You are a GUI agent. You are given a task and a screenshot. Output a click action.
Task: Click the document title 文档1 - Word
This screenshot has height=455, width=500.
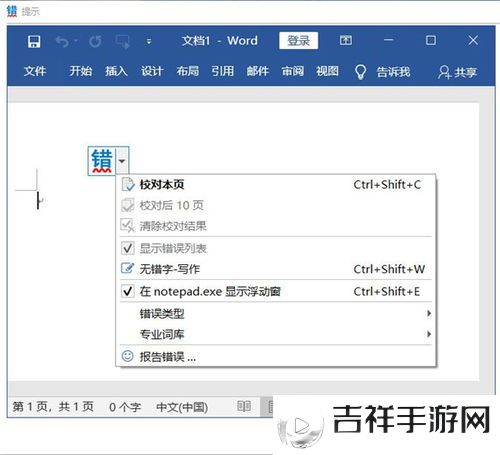[x=220, y=41]
